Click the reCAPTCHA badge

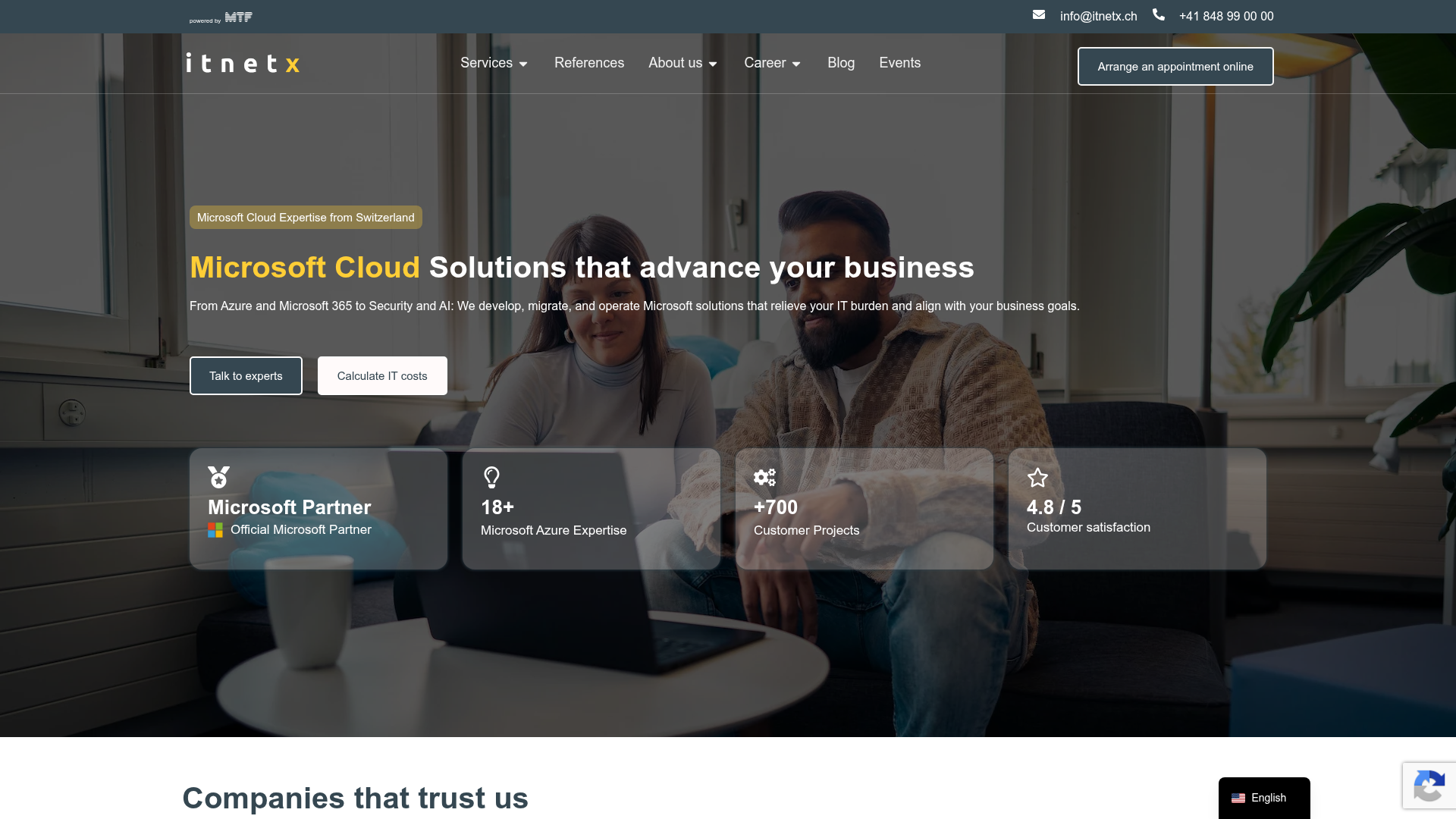1429,786
